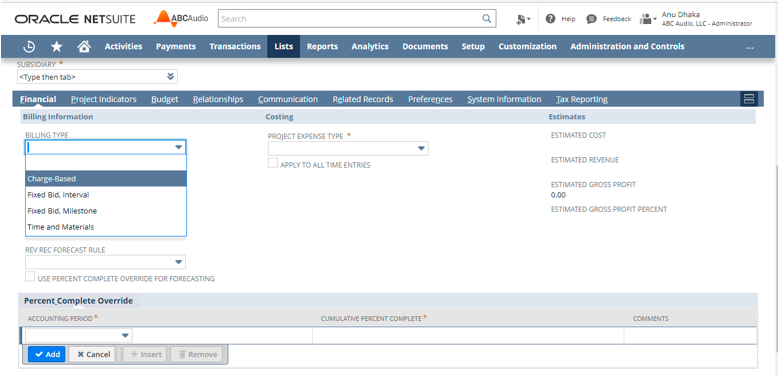Click the Help link

click(x=568, y=19)
